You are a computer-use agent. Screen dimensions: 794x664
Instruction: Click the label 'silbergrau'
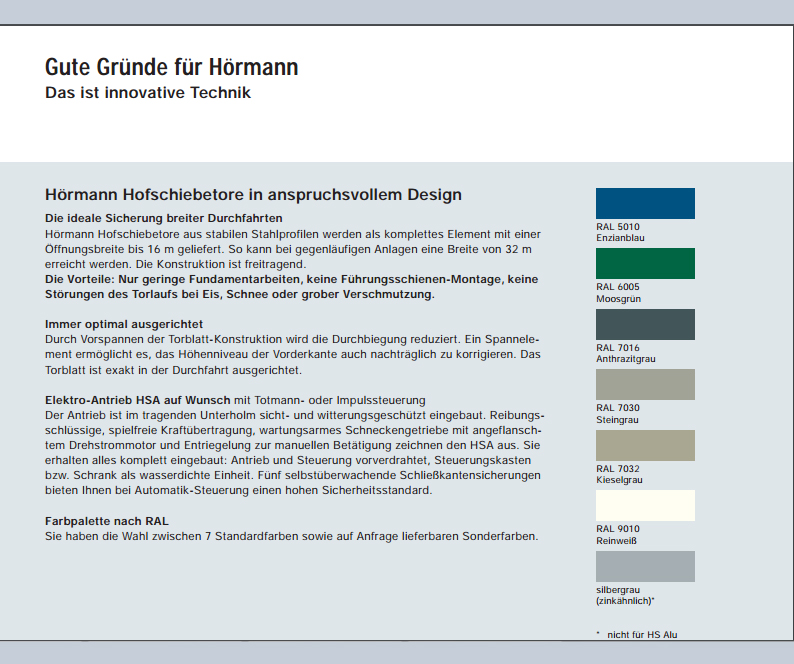(618, 590)
